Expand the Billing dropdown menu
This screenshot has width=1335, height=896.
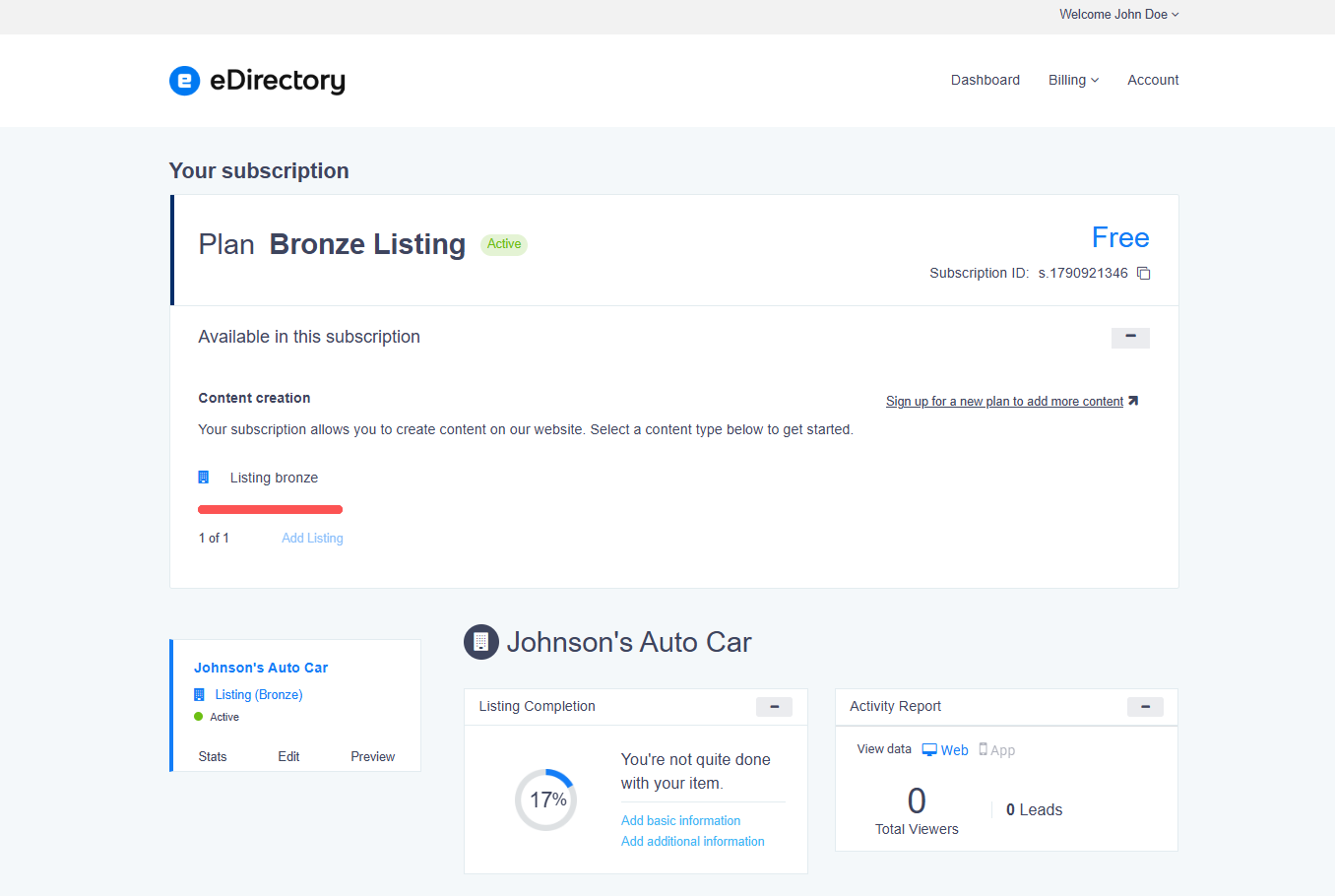(x=1073, y=80)
